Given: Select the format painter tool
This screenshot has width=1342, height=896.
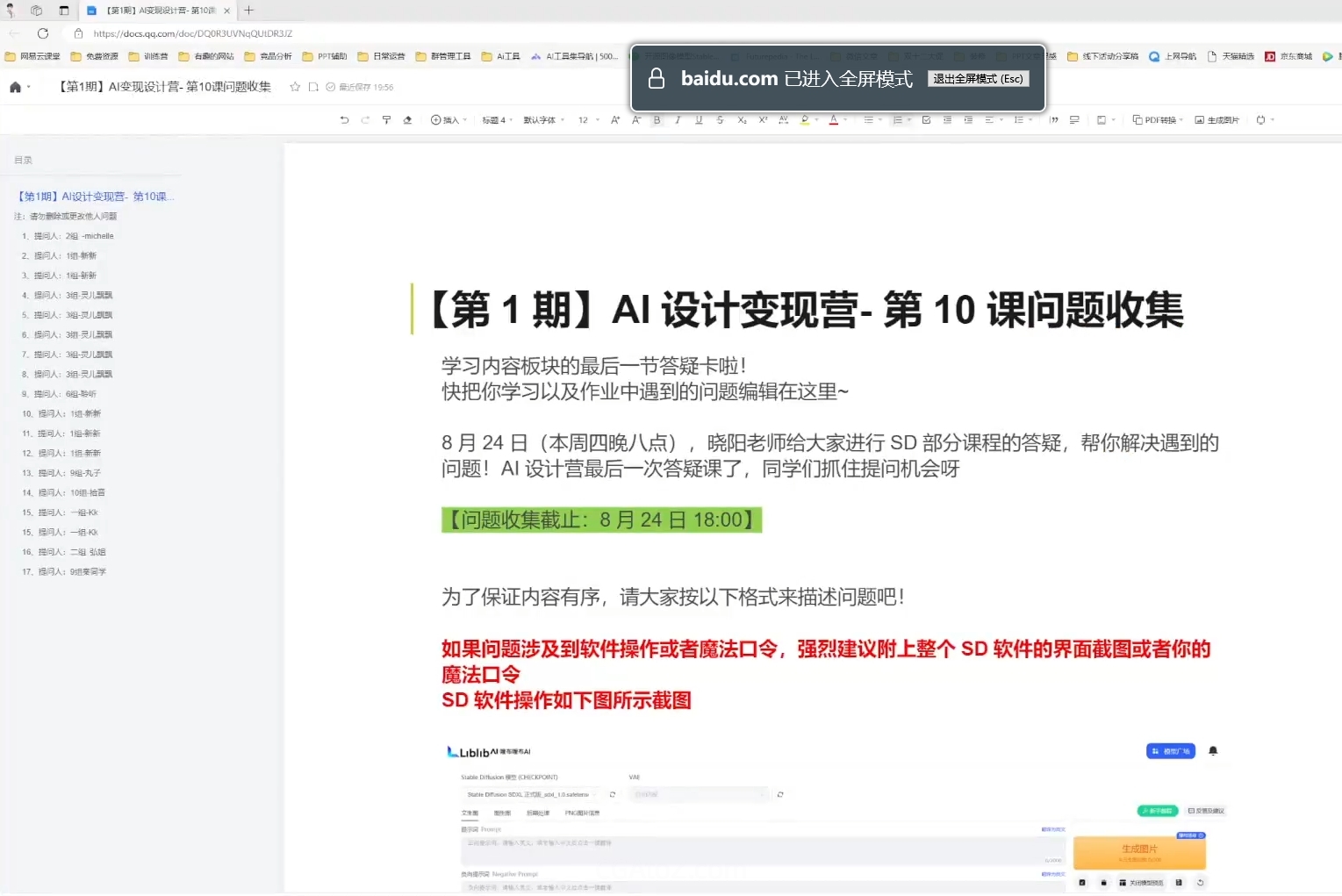Looking at the screenshot, I should tap(386, 120).
